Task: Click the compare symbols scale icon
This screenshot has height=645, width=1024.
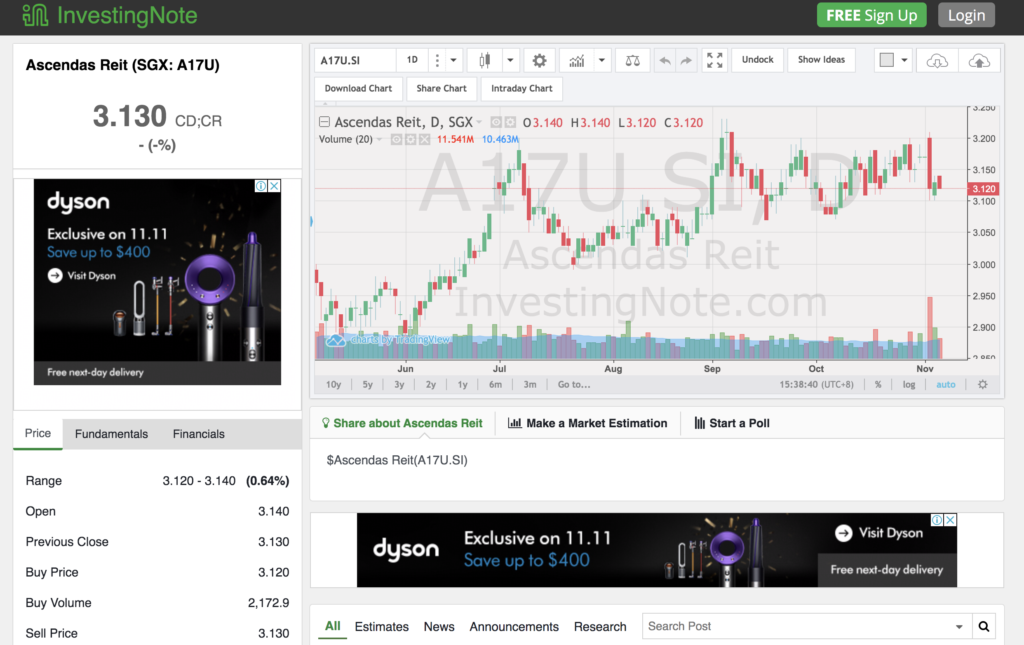Action: tap(632, 61)
